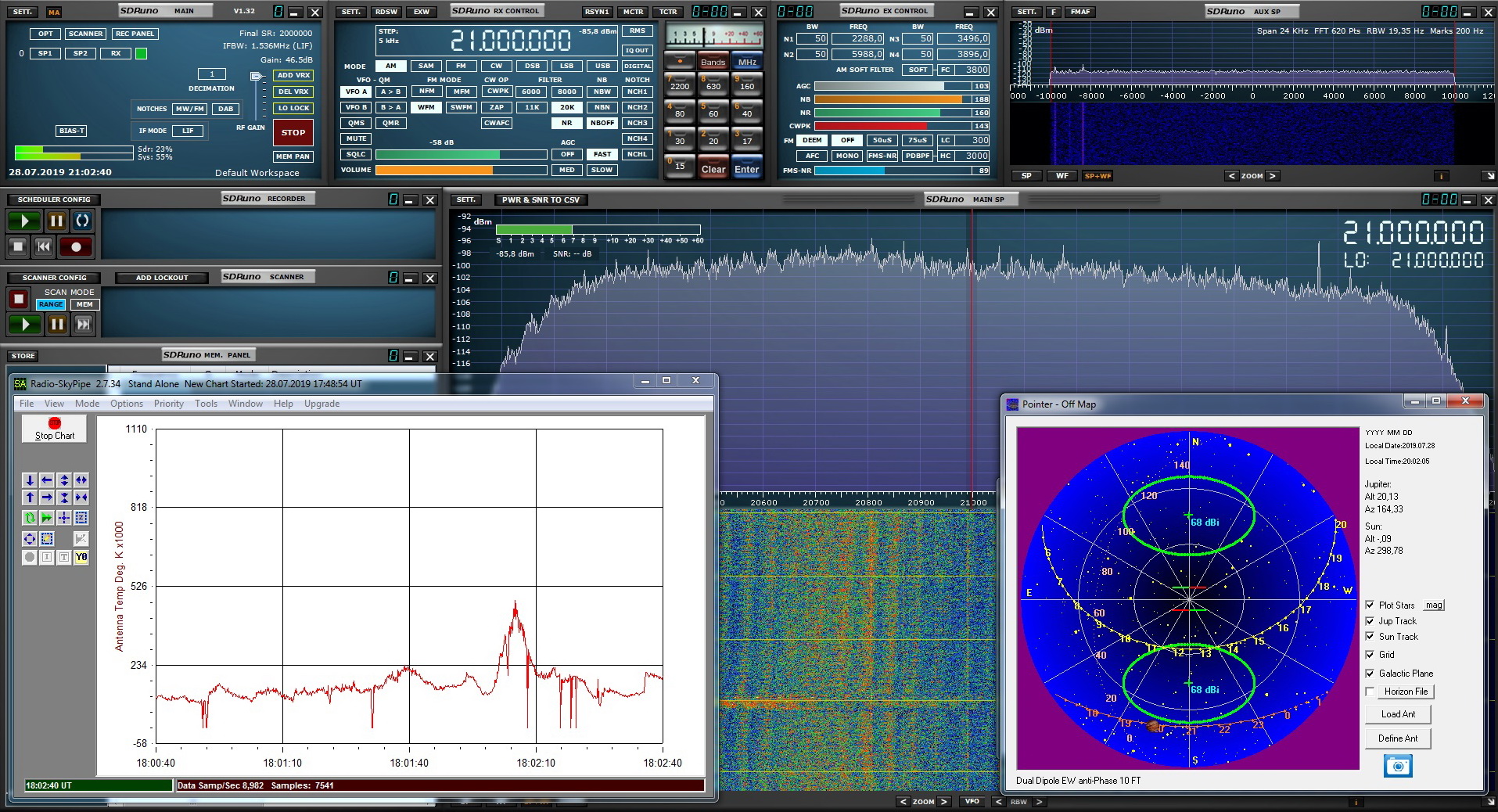Image resolution: width=1498 pixels, height=812 pixels.
Task: Select USB mode in RX Control
Action: pyautogui.click(x=602, y=66)
